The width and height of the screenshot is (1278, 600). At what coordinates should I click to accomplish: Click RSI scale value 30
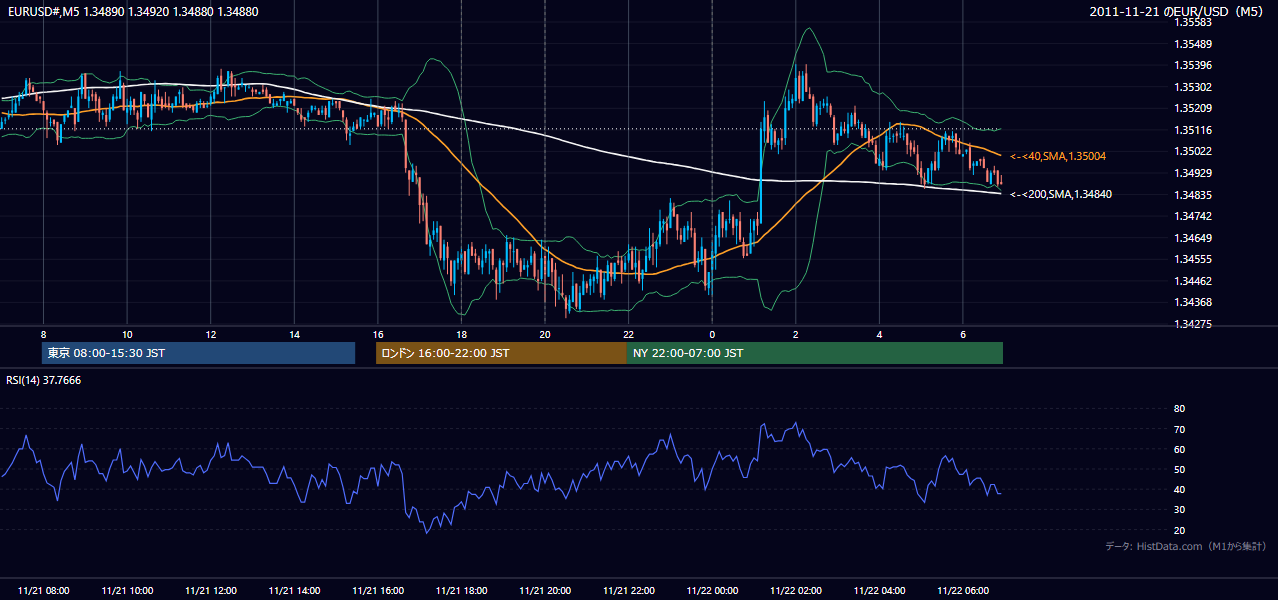(x=1179, y=510)
